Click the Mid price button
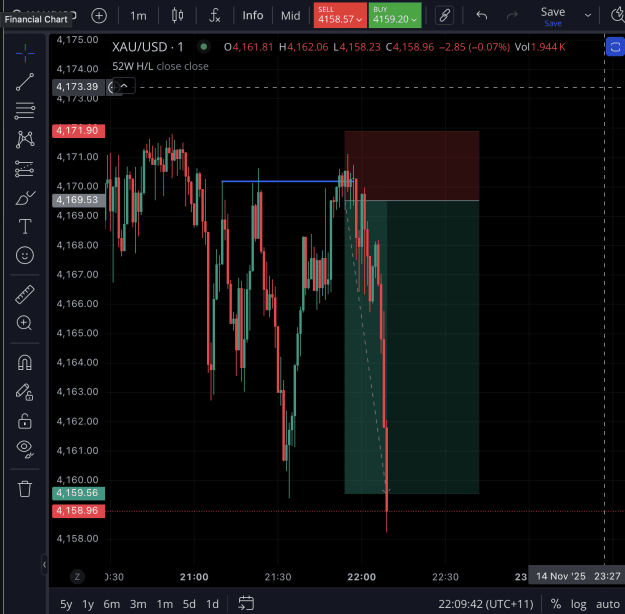Screen dimensions: 625x614 point(291,16)
